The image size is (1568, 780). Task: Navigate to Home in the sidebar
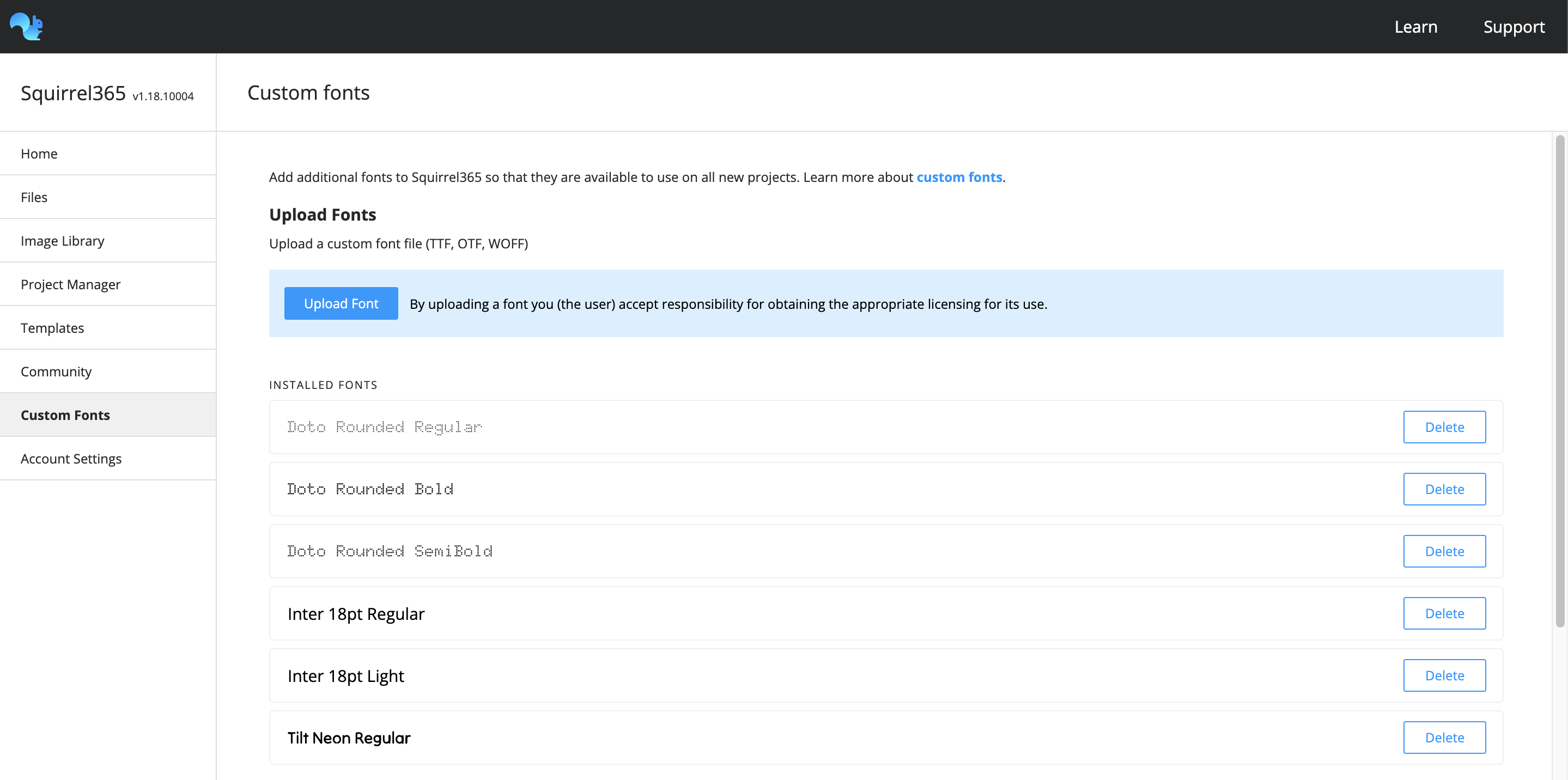pyautogui.click(x=38, y=153)
